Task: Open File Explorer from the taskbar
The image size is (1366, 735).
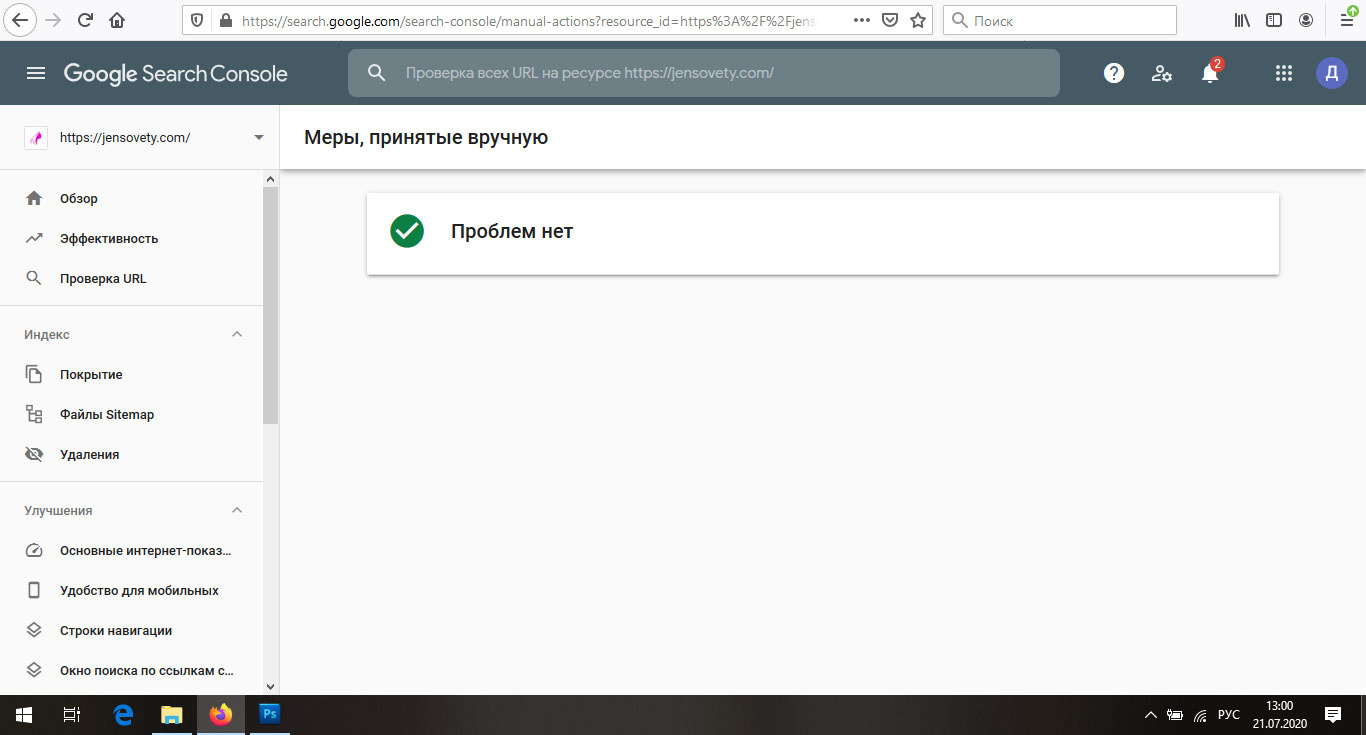Action: 172,715
